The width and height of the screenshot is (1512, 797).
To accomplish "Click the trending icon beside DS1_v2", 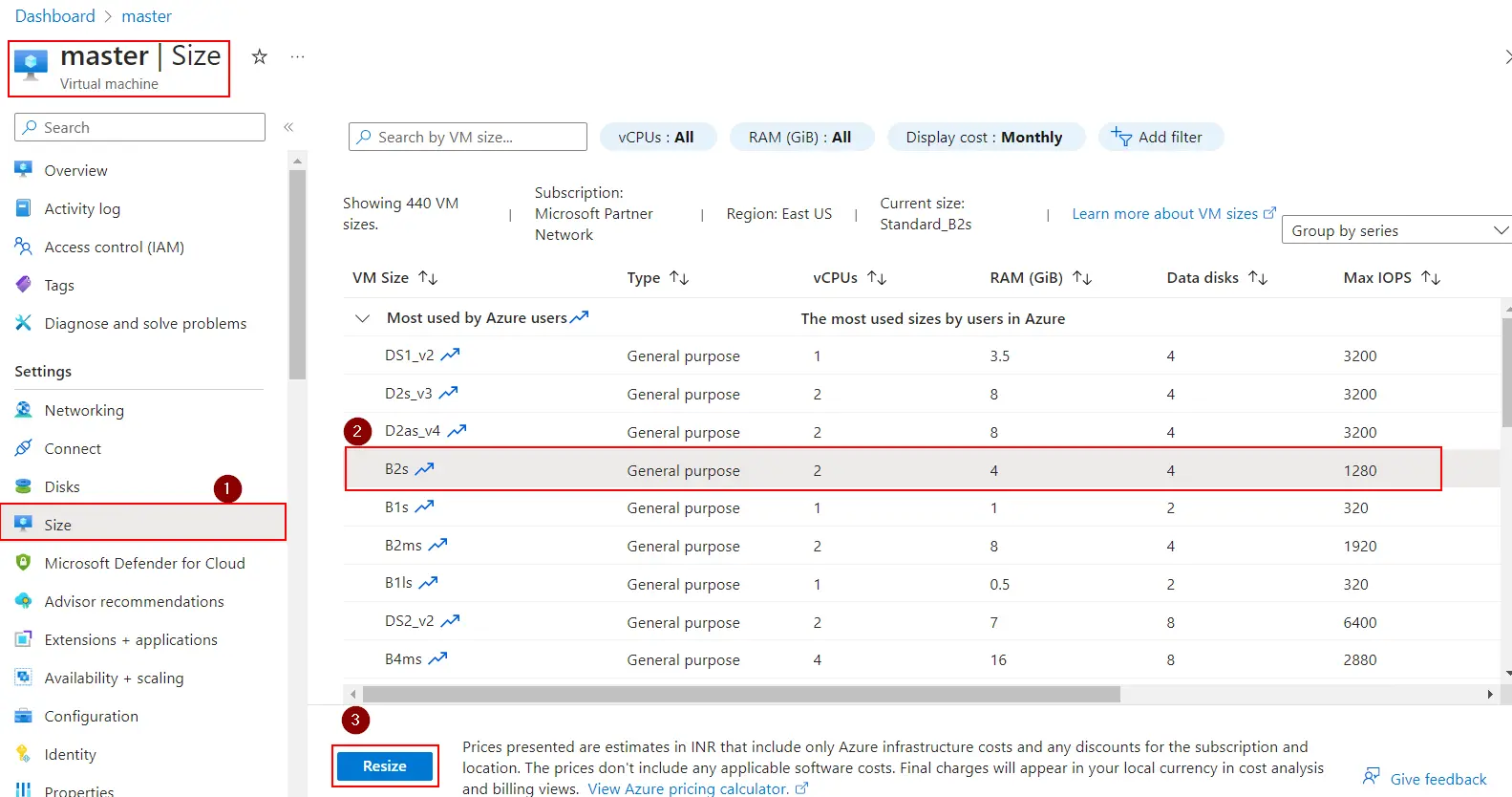I will coord(450,355).
